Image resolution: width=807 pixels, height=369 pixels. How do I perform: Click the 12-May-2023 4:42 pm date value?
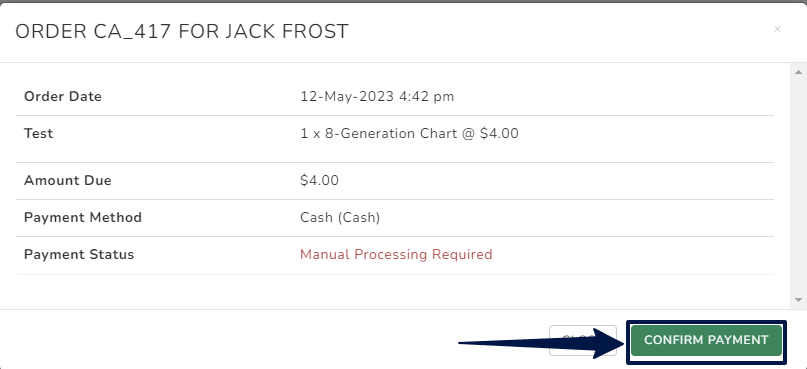coord(377,96)
